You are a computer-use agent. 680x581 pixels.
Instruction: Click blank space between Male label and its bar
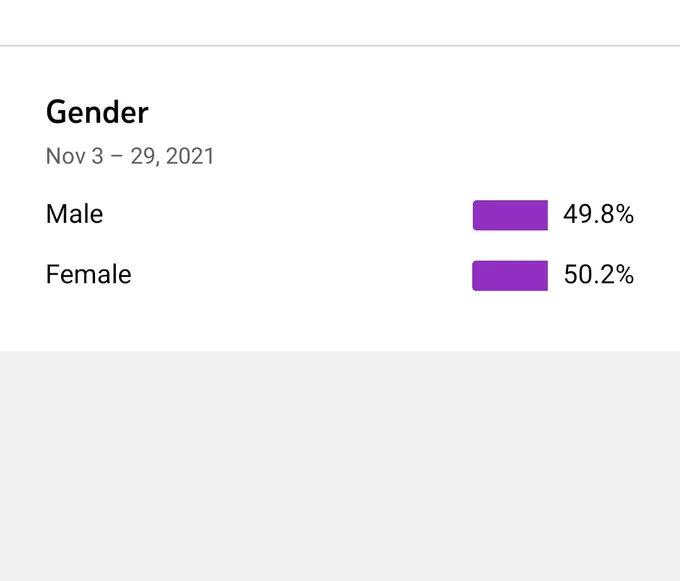point(288,215)
